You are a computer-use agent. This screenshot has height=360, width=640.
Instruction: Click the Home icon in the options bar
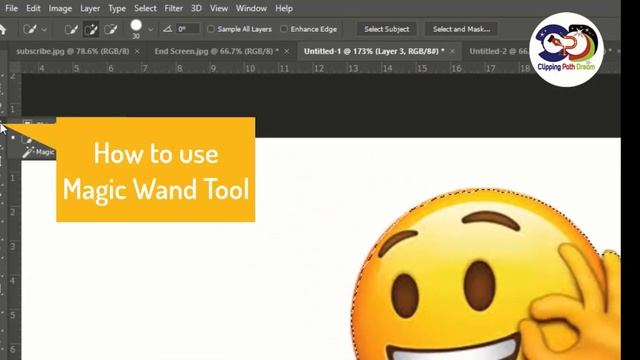coord(2,29)
